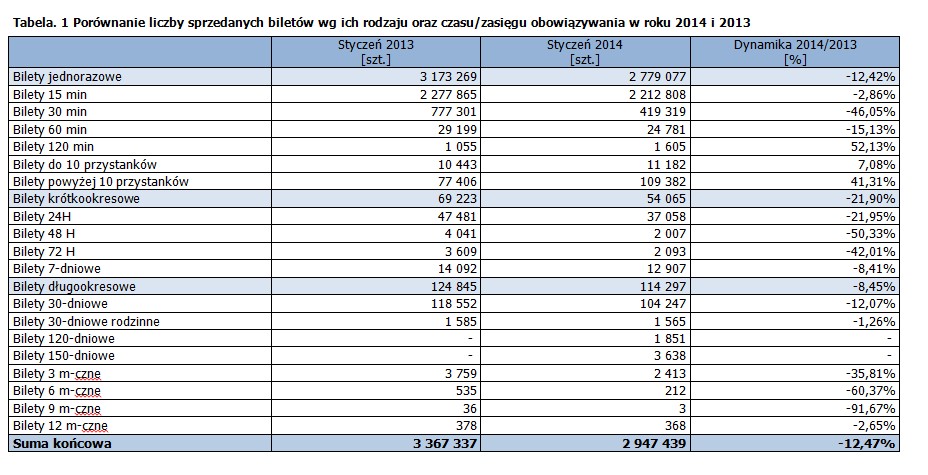Screen dimensions: 928x475
Task: Click the 'Bilety 15 min' row label
Action: [x=50, y=95]
